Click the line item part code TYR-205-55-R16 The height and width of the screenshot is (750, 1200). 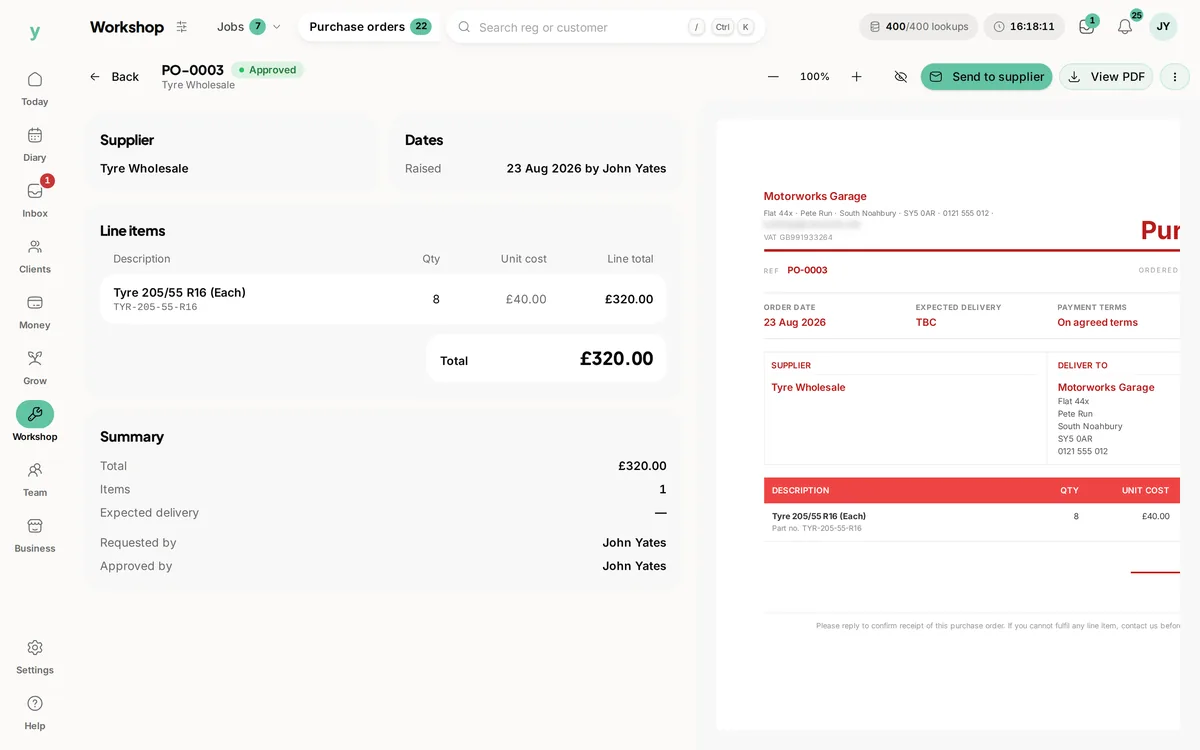click(155, 307)
